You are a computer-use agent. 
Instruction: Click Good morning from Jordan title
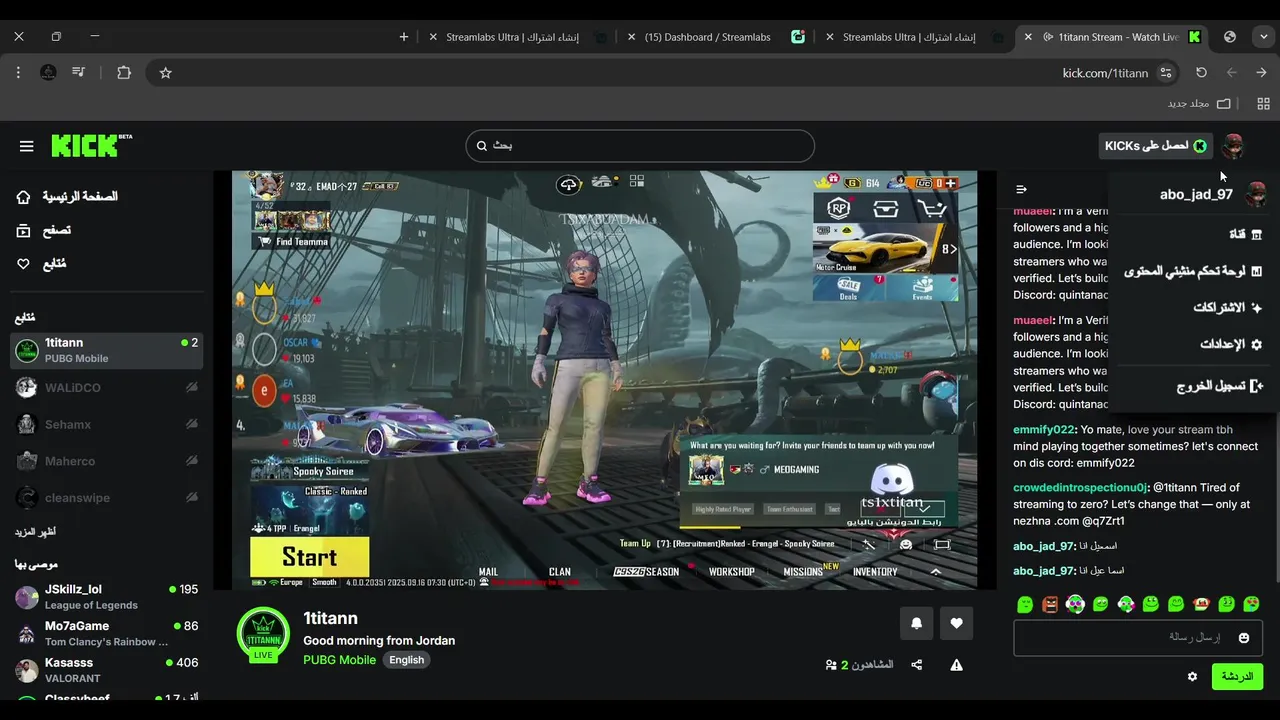379,641
